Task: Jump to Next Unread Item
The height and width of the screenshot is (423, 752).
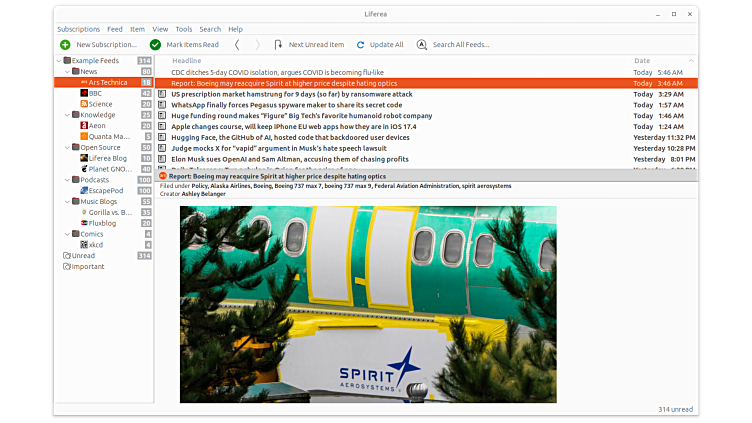Action: [x=310, y=45]
